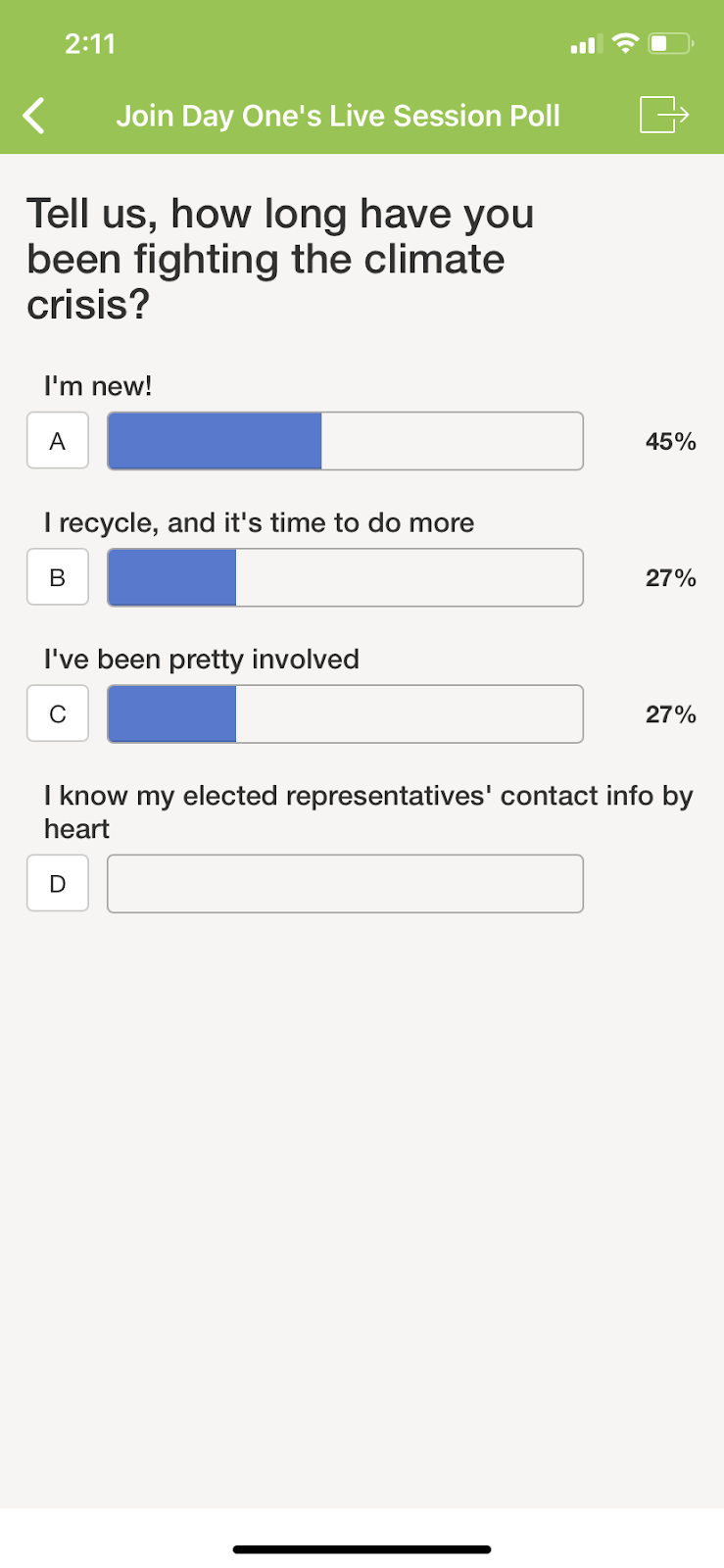
Task: Select answer option B
Action: (58, 577)
